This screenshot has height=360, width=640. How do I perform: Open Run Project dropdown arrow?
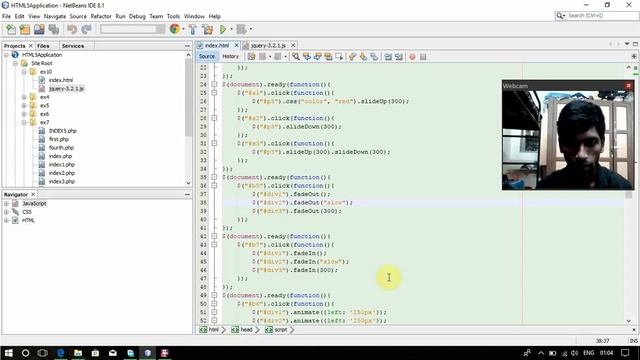(x=231, y=29)
